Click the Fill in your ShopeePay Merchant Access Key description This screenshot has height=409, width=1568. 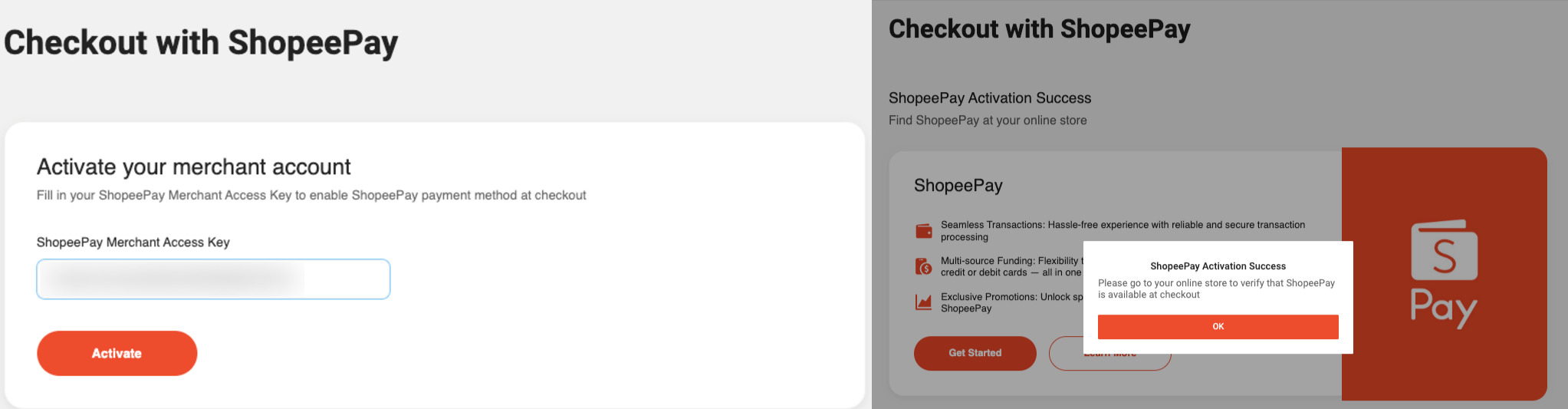(x=311, y=196)
